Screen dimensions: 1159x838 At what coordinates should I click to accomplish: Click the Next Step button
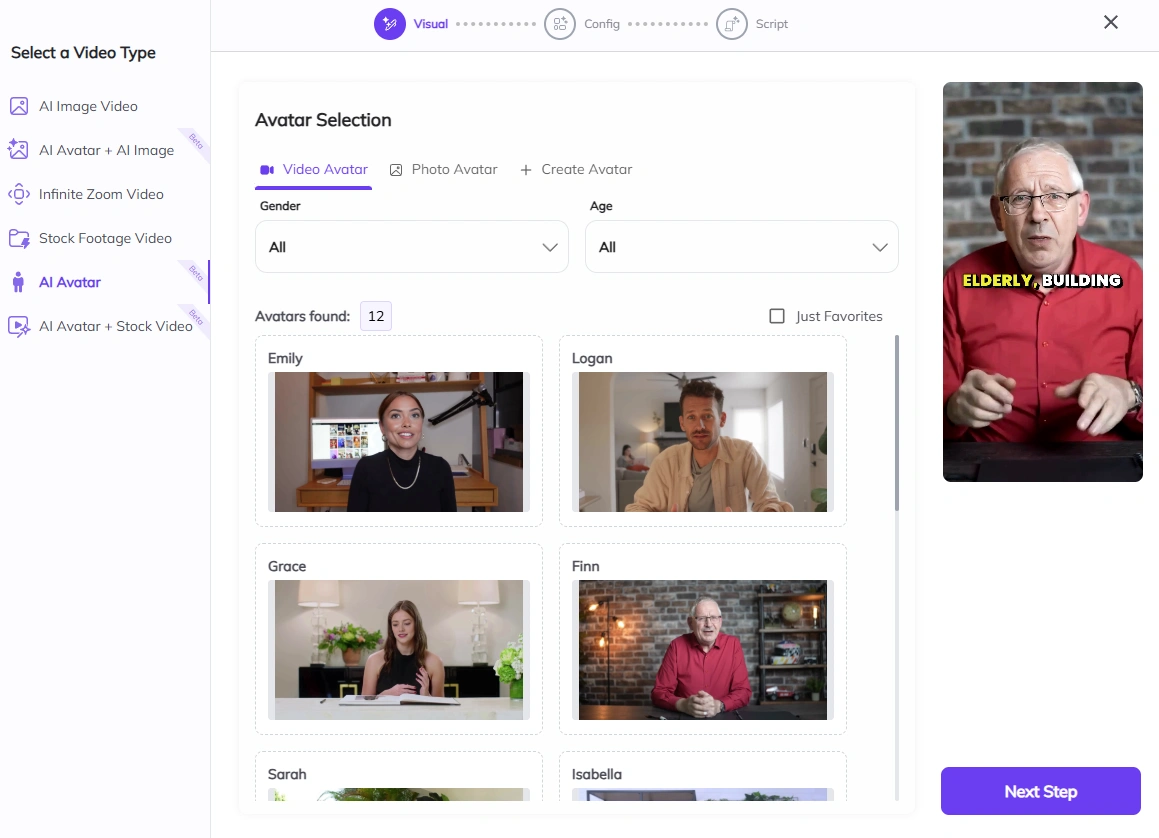(x=1040, y=791)
